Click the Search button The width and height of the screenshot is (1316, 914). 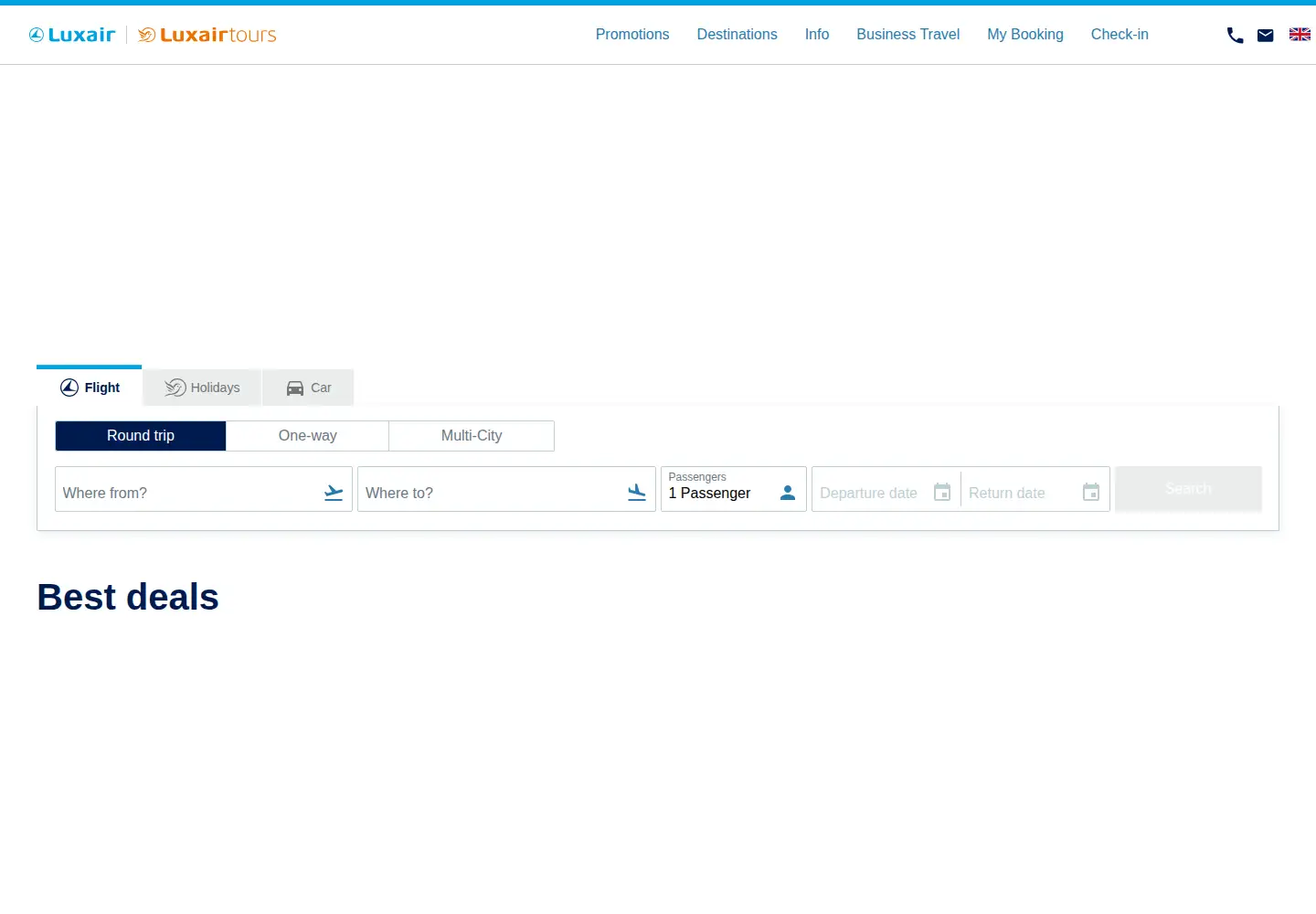point(1188,489)
